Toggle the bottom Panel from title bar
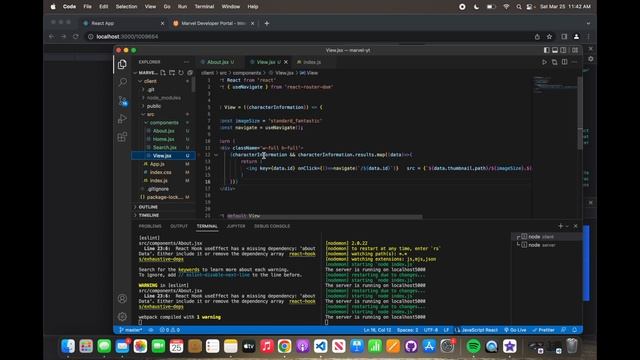640x360 pixels. point(555,50)
